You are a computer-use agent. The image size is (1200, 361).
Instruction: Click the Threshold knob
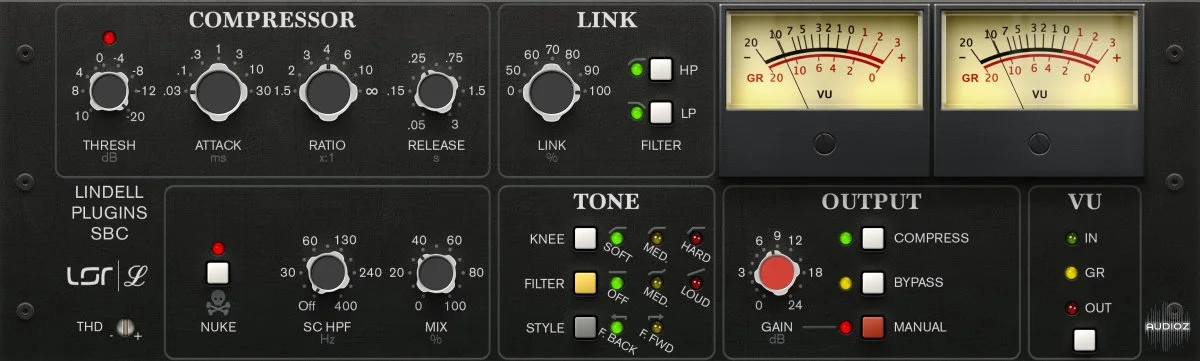(x=108, y=92)
